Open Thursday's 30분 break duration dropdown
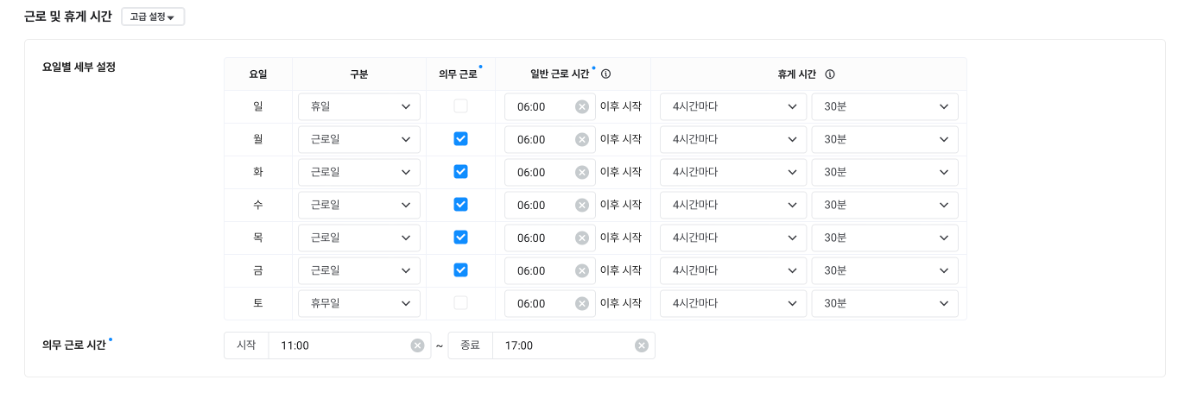The height and width of the screenshot is (400, 1192). [885, 238]
